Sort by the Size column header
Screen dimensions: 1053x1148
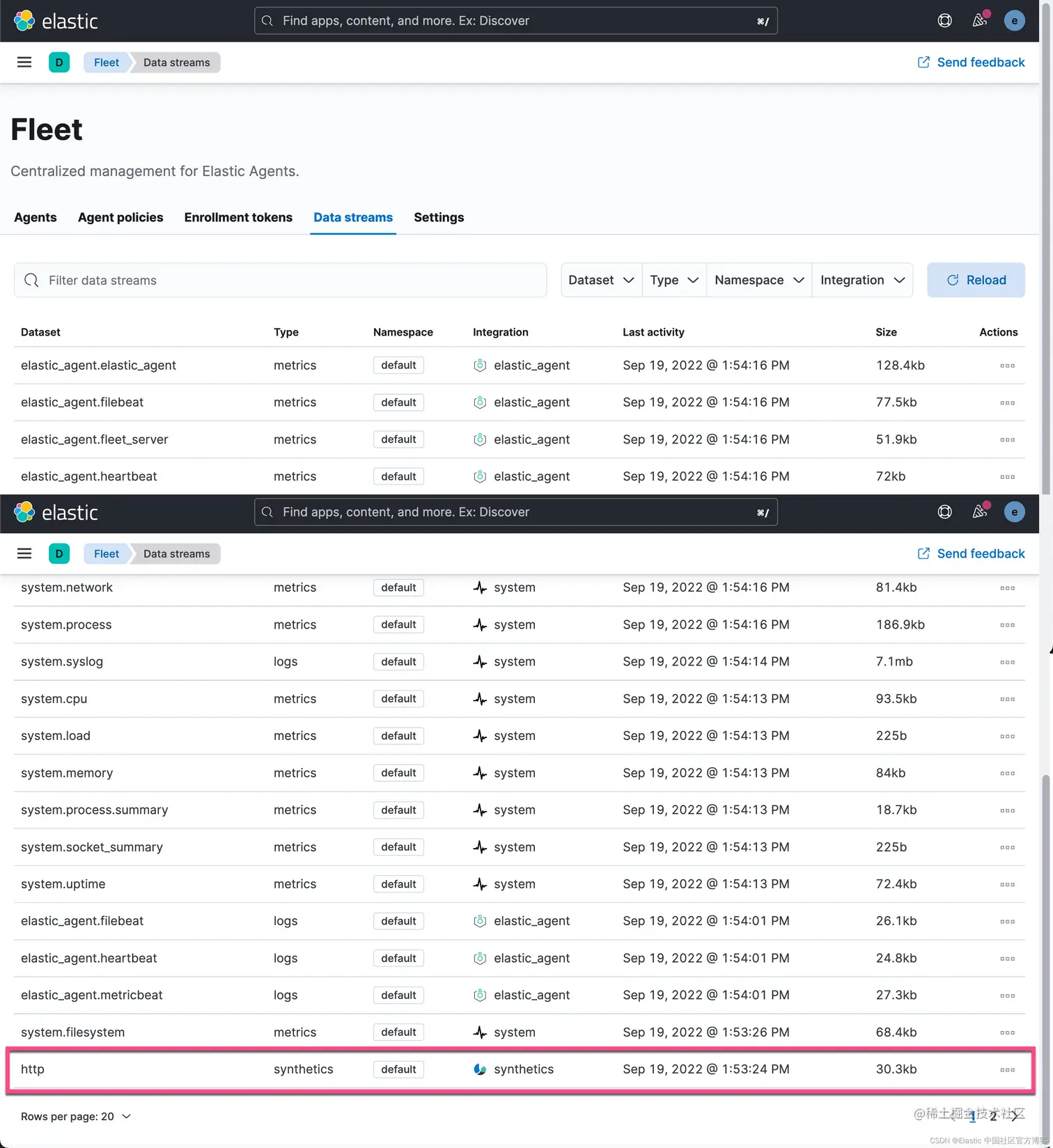886,332
